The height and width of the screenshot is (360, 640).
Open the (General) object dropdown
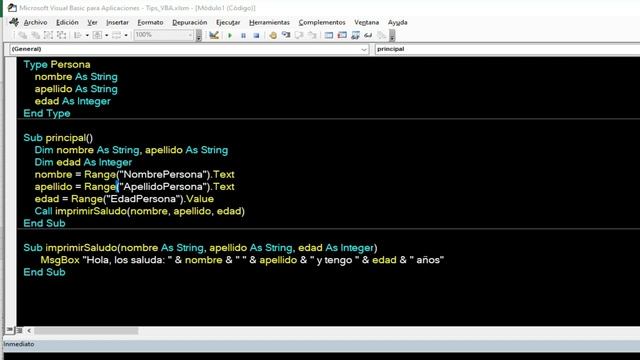click(189, 49)
